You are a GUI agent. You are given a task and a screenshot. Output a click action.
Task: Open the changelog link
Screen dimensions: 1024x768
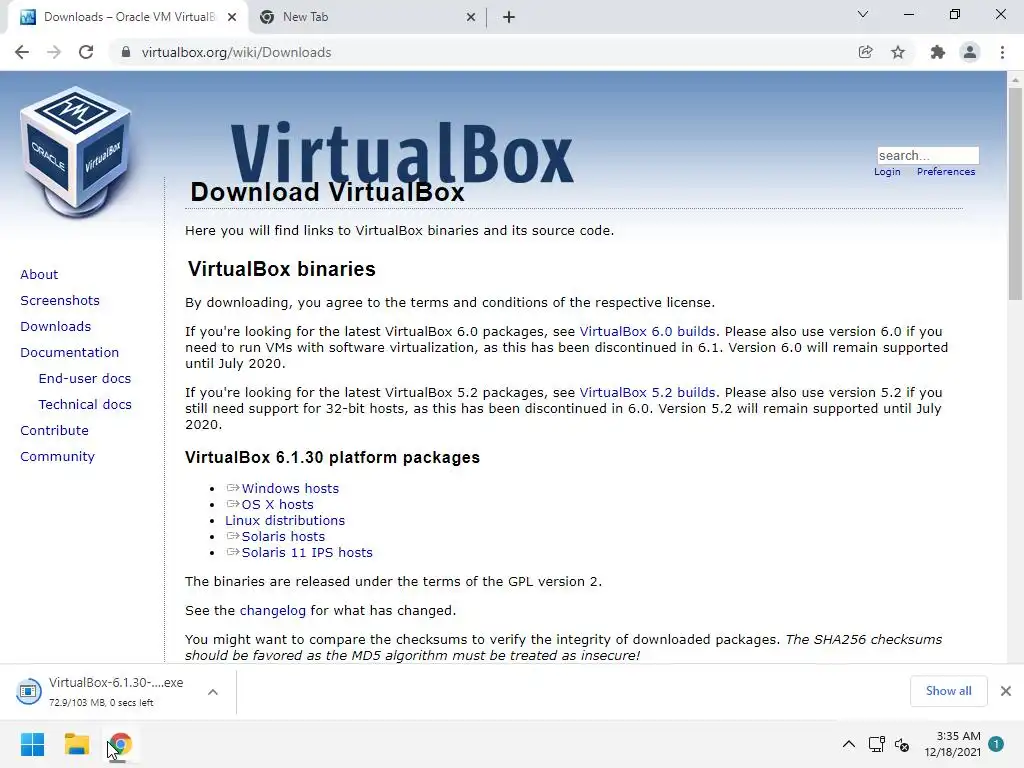[x=272, y=611]
